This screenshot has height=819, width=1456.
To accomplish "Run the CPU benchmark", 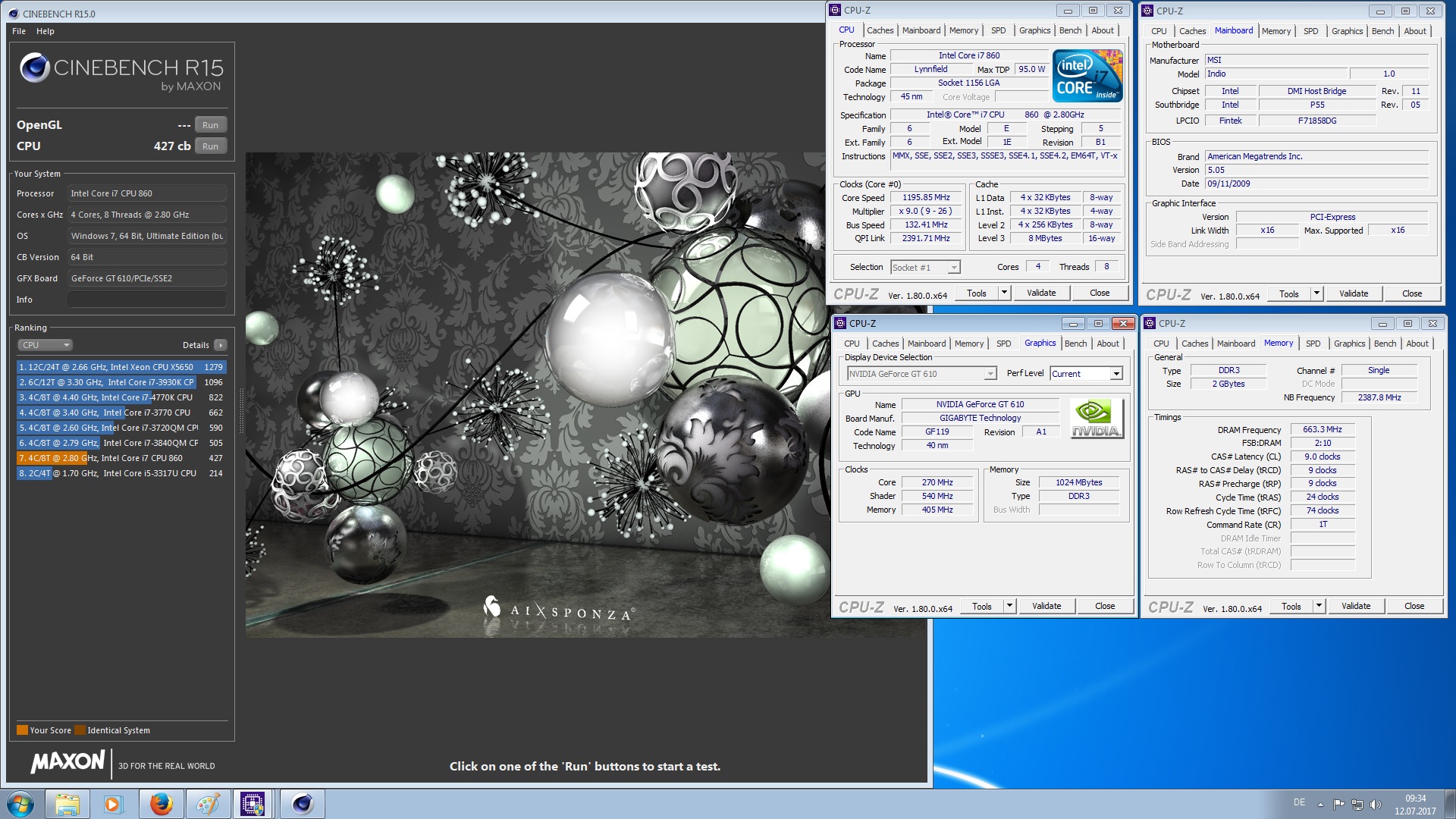I will pyautogui.click(x=210, y=146).
